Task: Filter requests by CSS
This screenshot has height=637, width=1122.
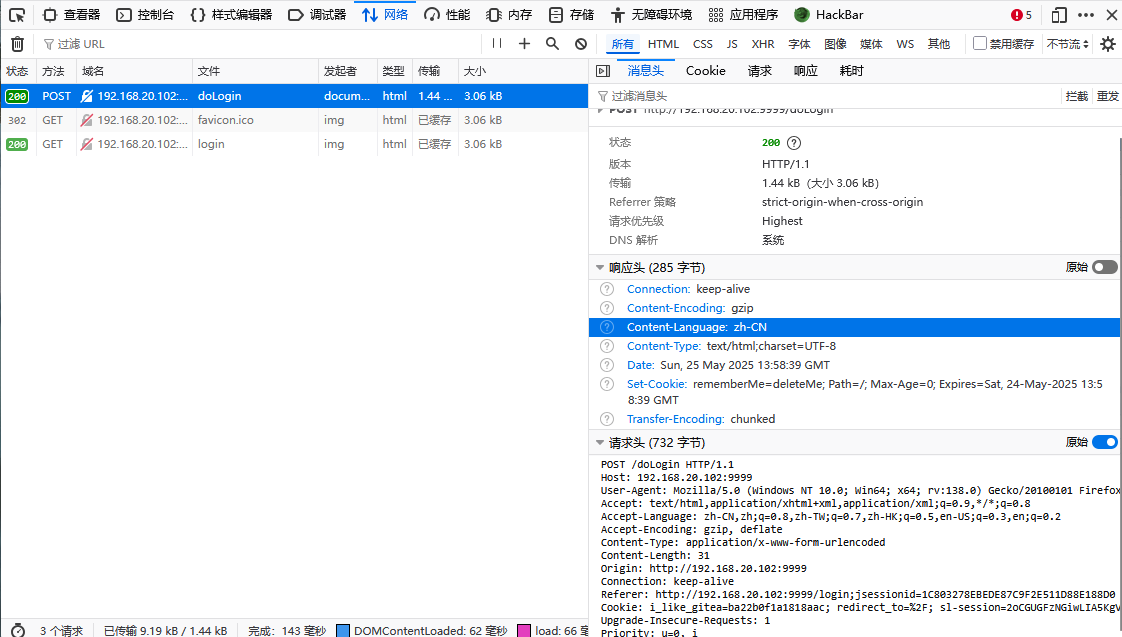Action: [703, 44]
